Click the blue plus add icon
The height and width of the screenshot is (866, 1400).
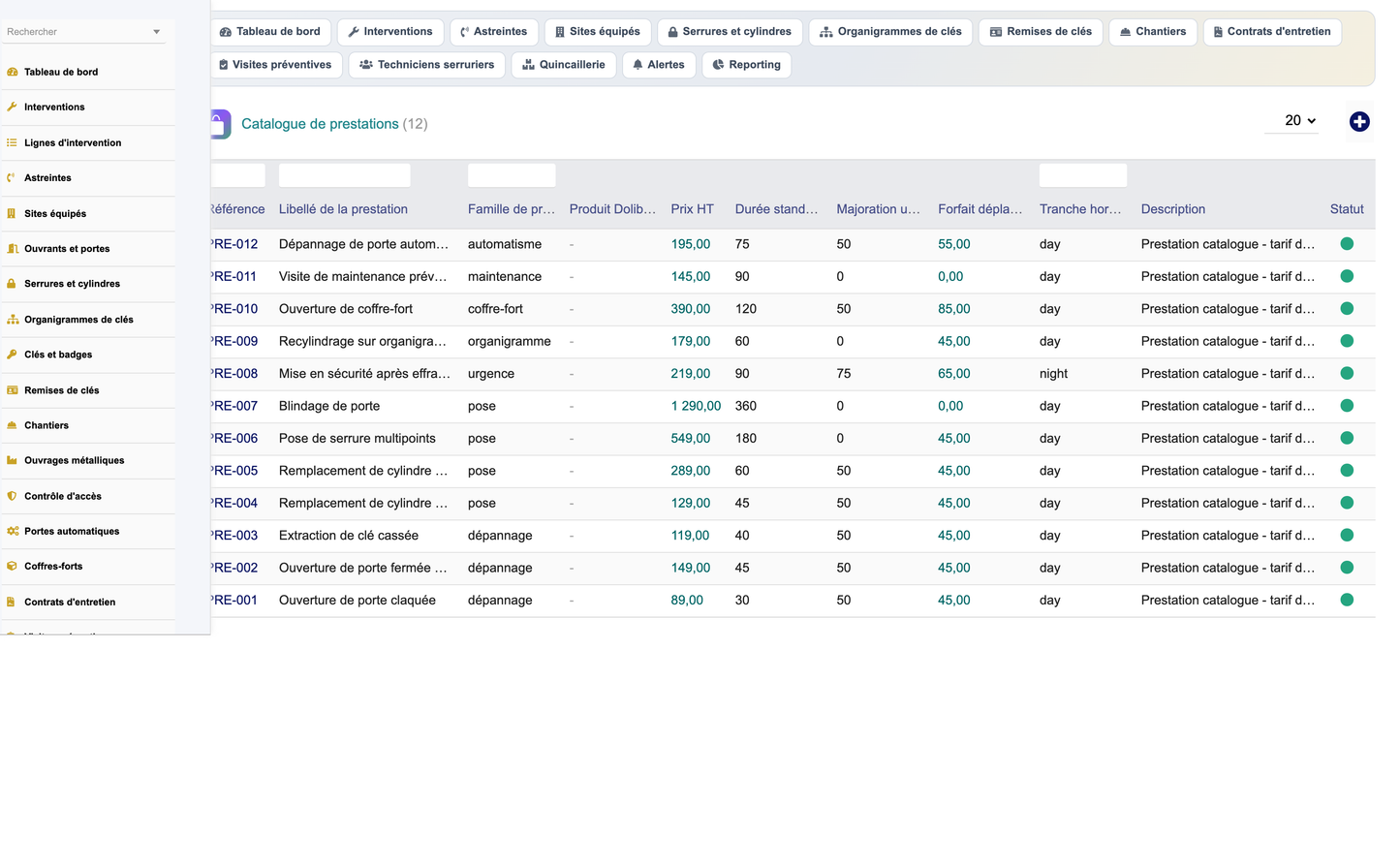1359,121
